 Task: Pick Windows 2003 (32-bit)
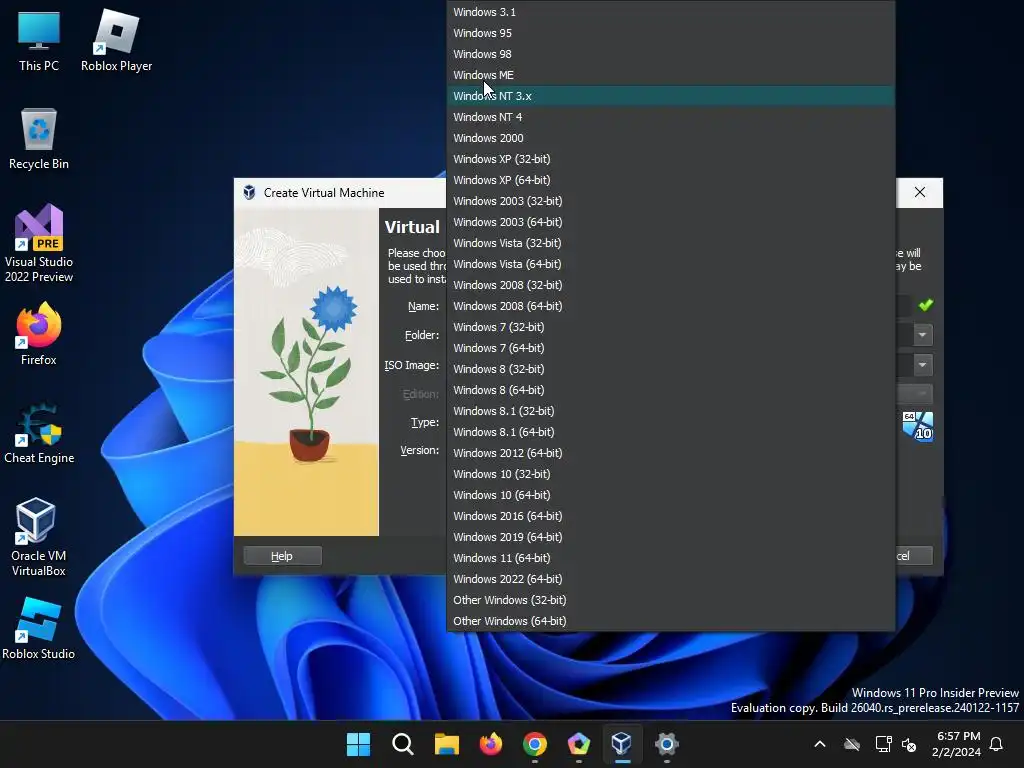(671, 200)
